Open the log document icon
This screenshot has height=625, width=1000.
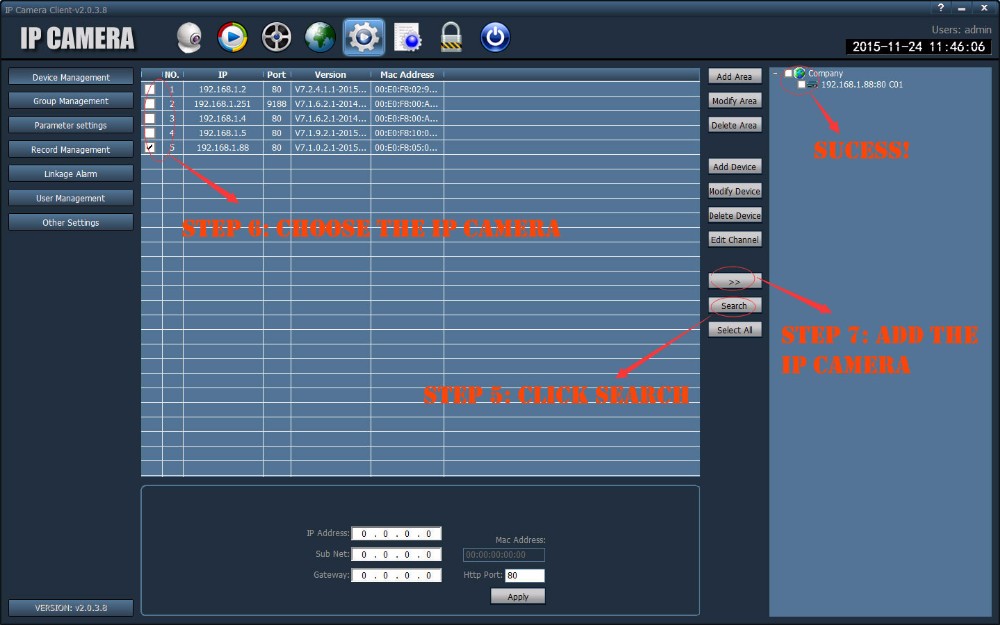[x=408, y=37]
